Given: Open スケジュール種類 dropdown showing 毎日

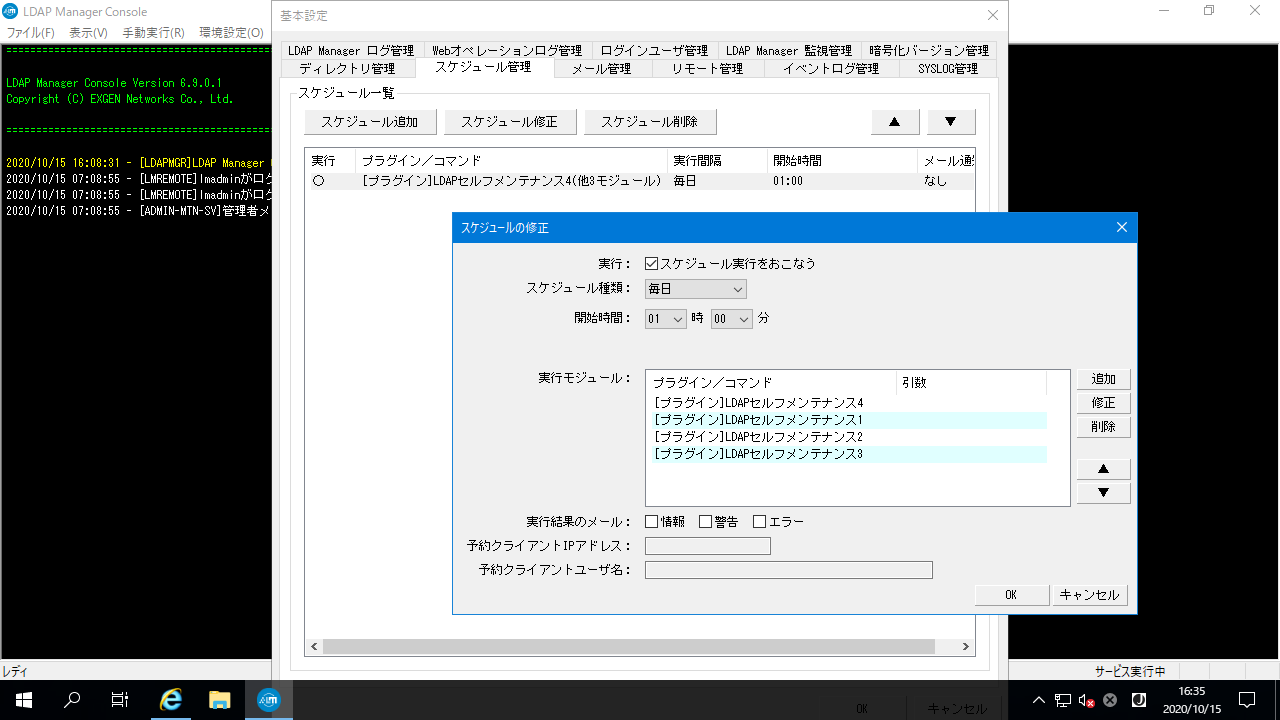Looking at the screenshot, I should click(696, 289).
